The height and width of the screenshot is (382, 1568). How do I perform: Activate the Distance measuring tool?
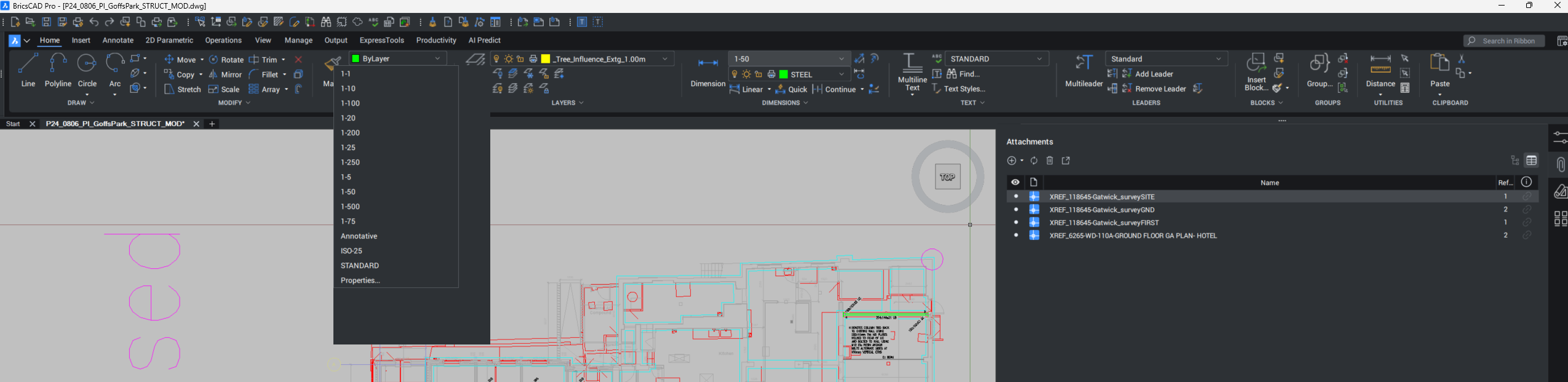coord(1380,64)
